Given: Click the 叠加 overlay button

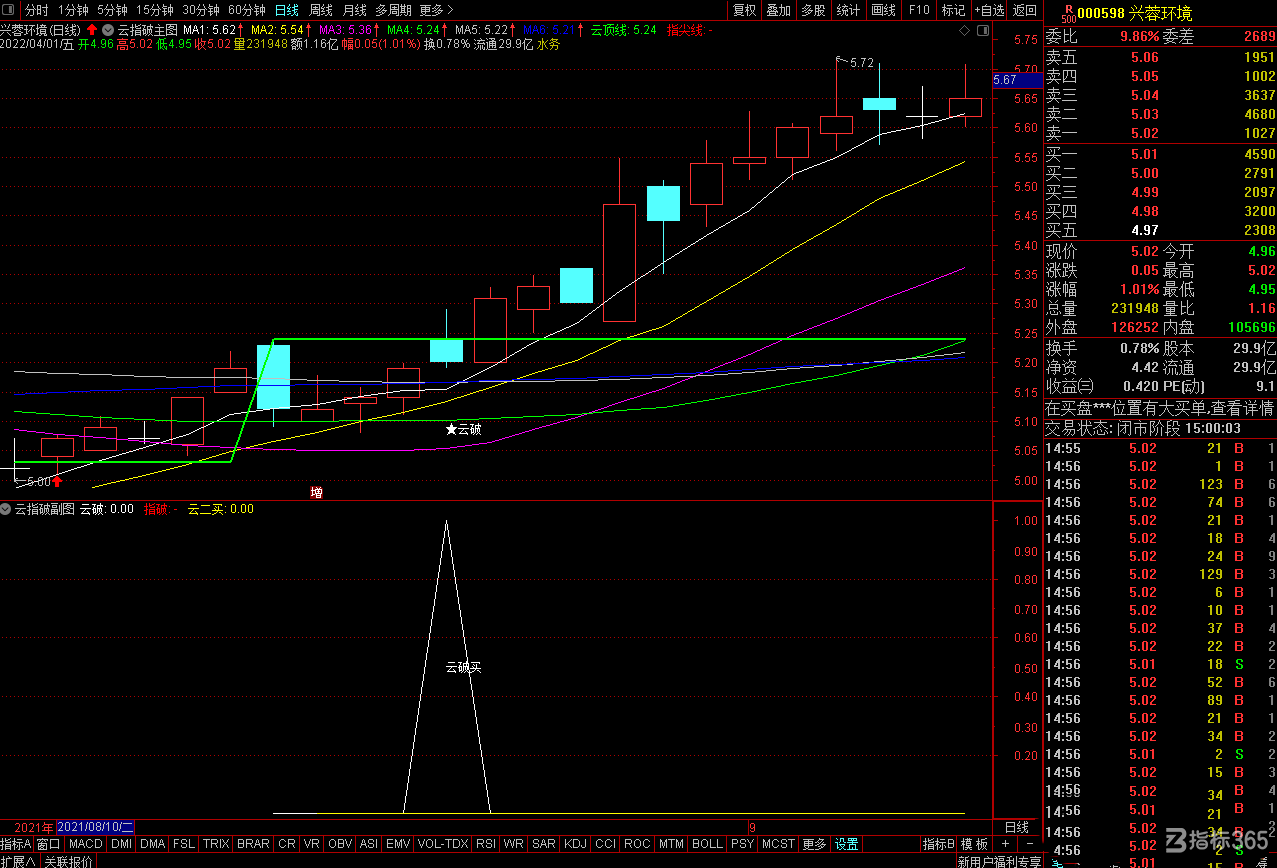Looking at the screenshot, I should [x=778, y=10].
